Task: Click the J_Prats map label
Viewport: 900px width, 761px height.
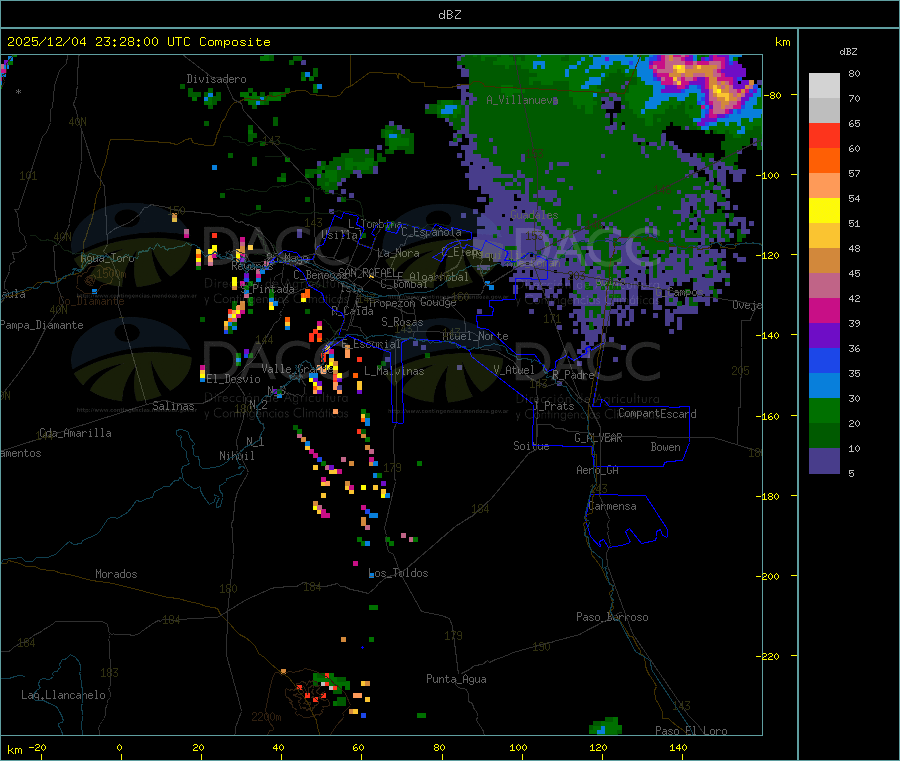Action: [x=554, y=406]
